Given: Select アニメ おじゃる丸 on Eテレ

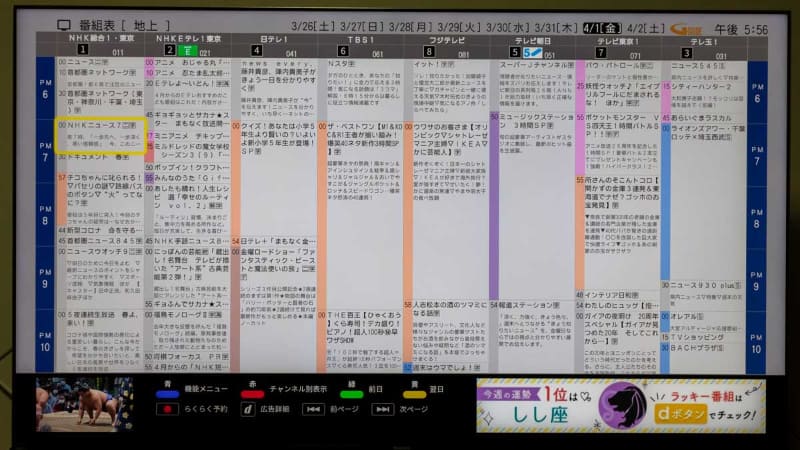Looking at the screenshot, I should (187, 62).
